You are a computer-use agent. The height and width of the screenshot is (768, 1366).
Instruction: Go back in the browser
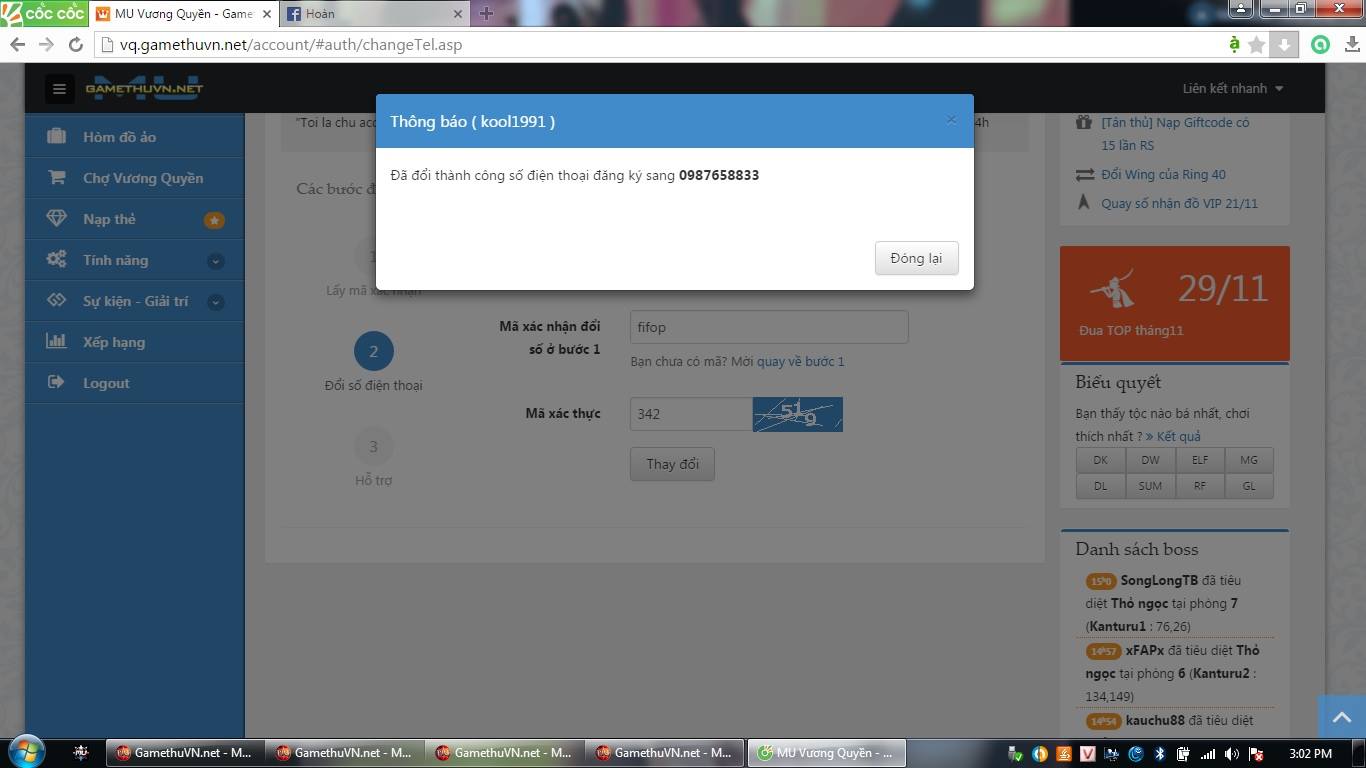point(17,44)
